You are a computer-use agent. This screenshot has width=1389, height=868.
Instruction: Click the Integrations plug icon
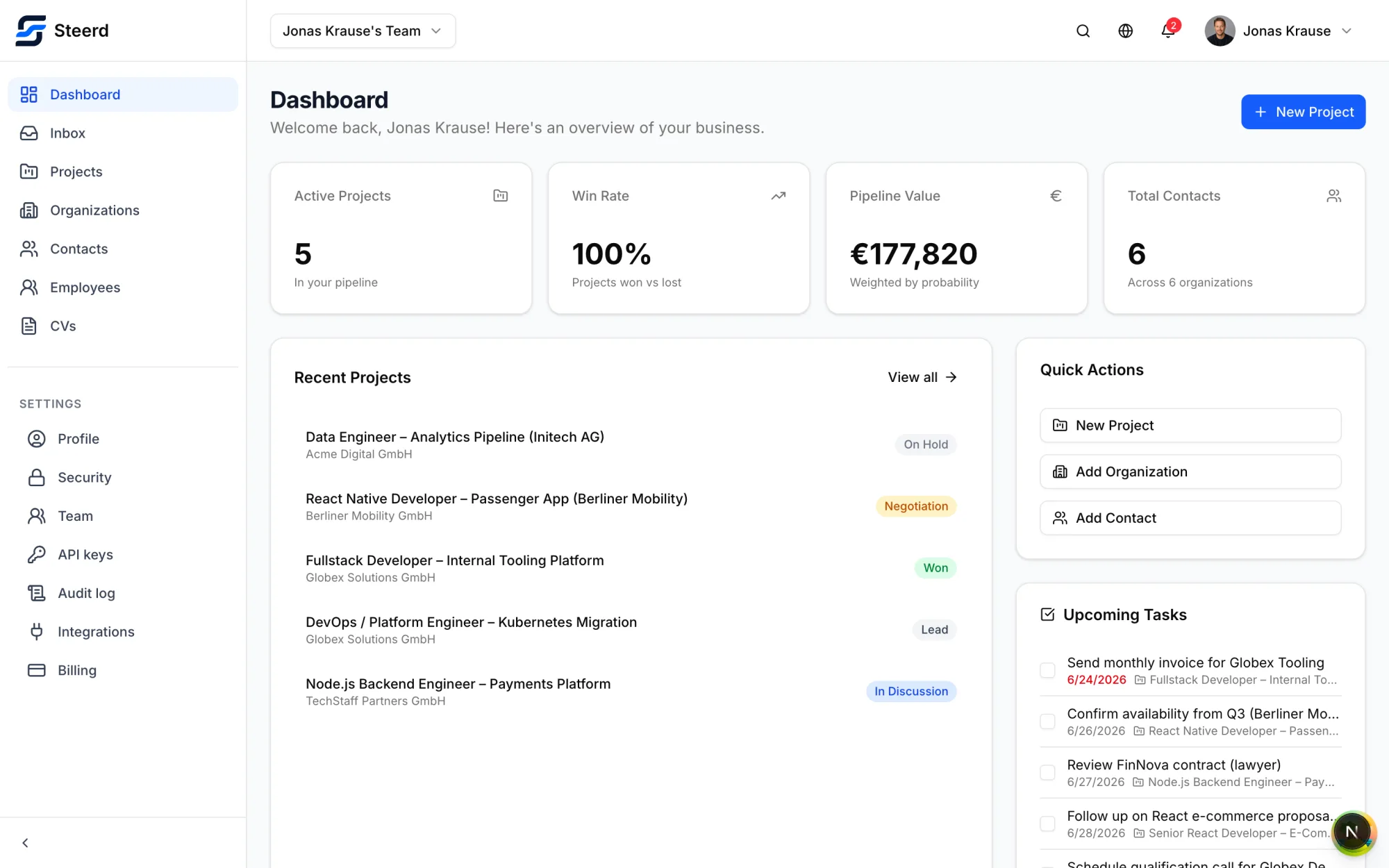pos(37,631)
